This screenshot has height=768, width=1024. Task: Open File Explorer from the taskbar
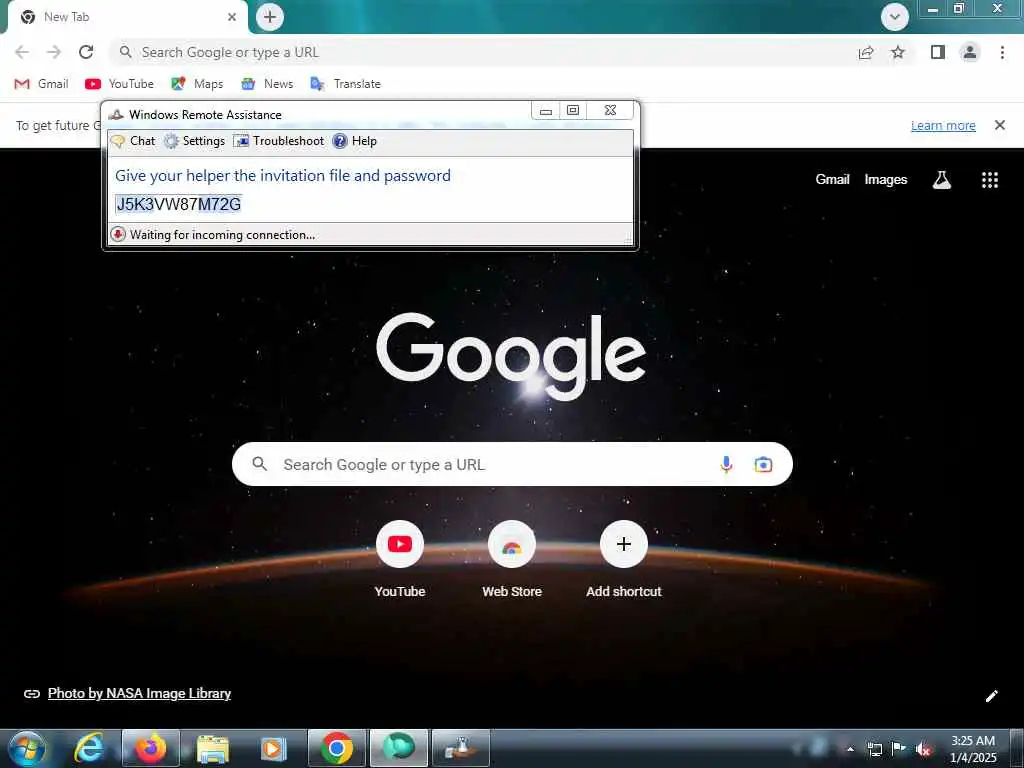pos(212,748)
